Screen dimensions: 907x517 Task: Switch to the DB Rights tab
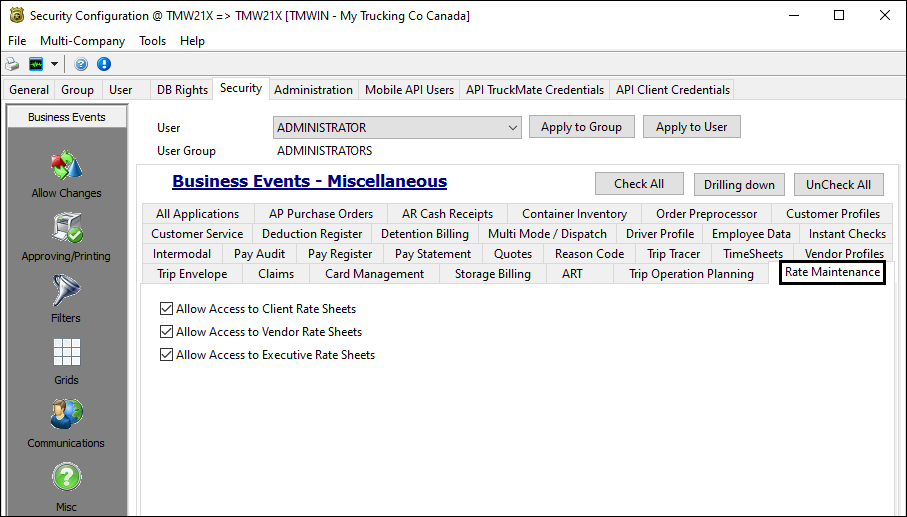click(182, 90)
